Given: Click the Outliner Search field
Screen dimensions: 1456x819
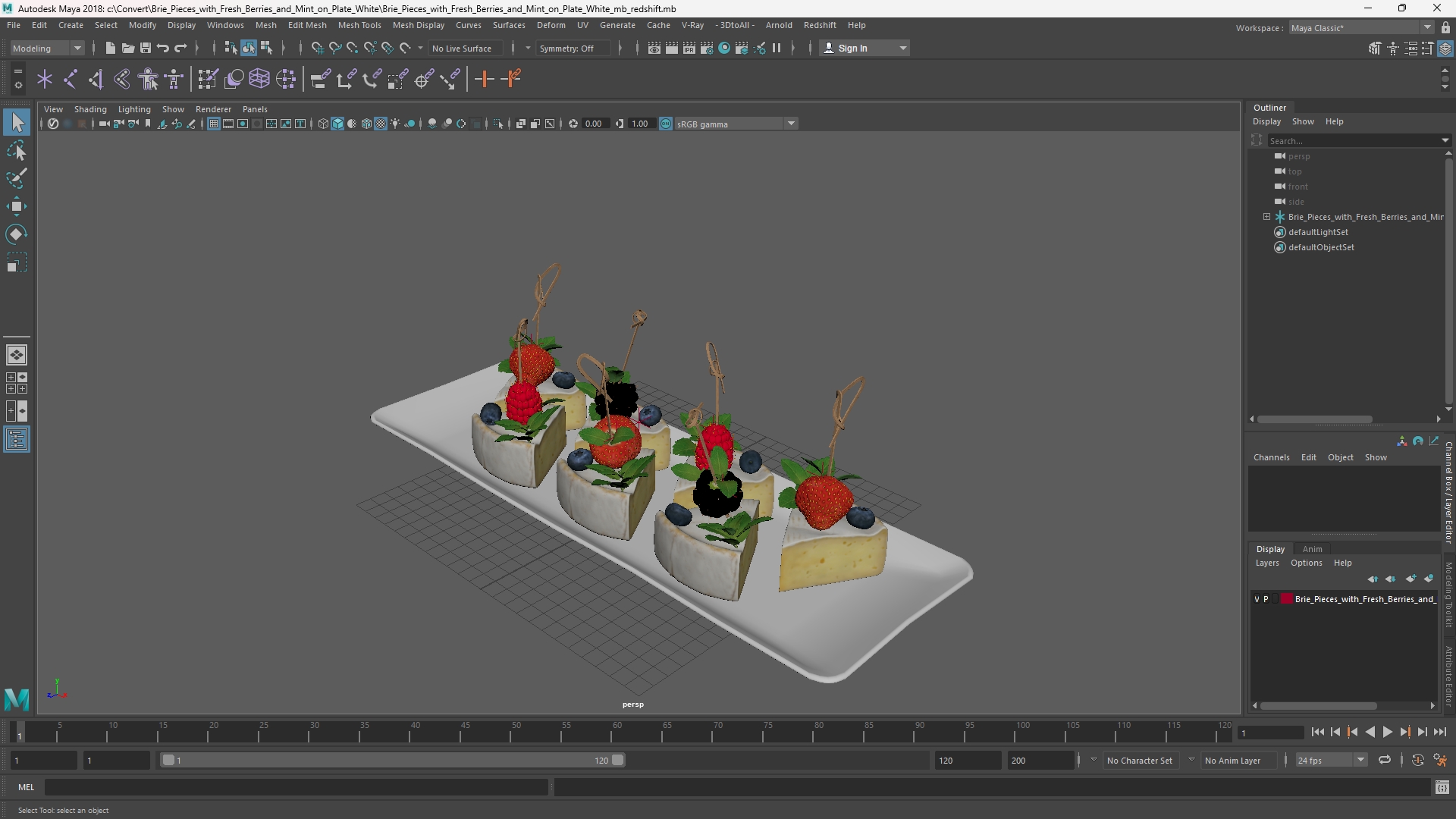Looking at the screenshot, I should click(x=1354, y=140).
